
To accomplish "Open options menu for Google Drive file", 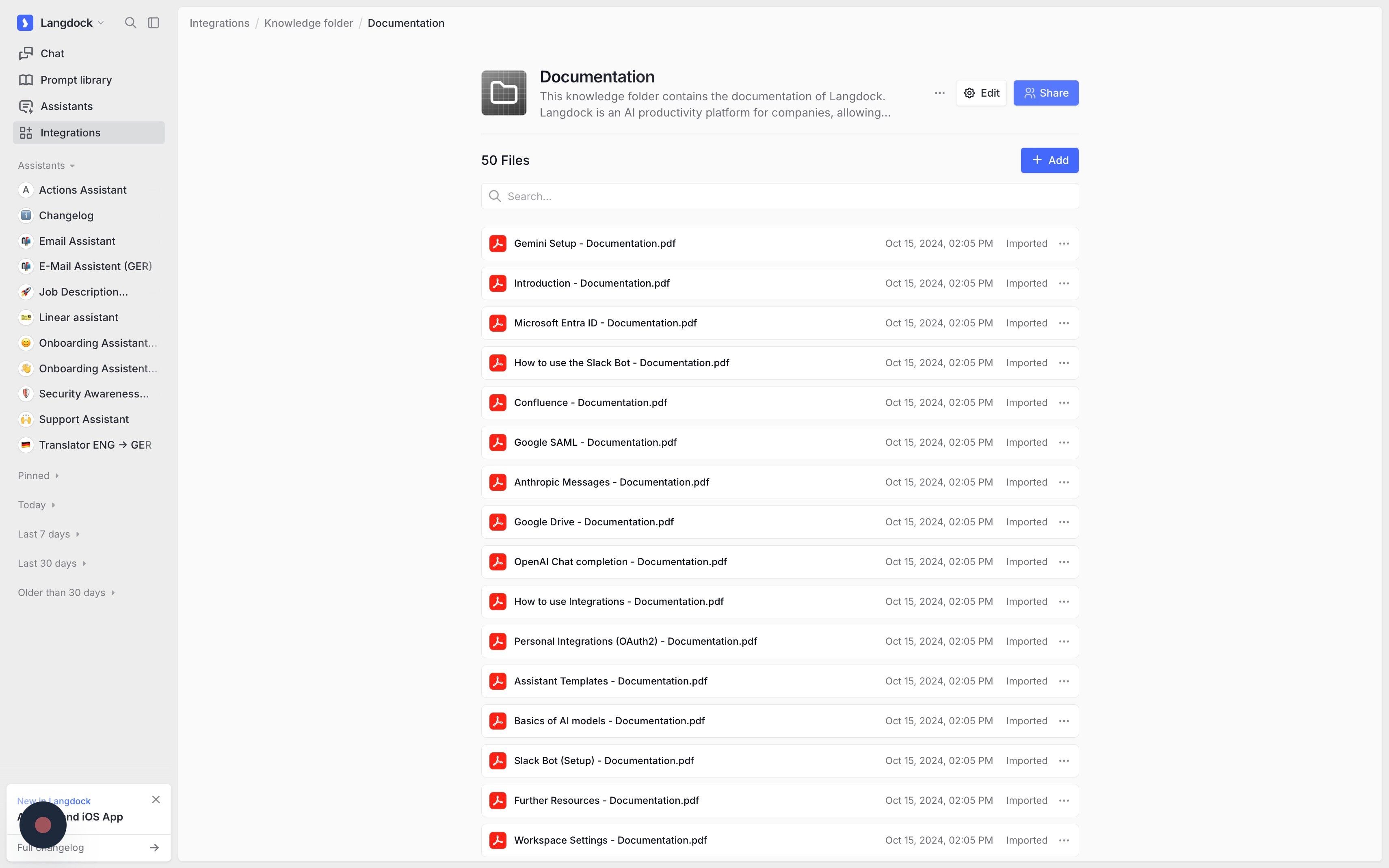I will [1063, 522].
